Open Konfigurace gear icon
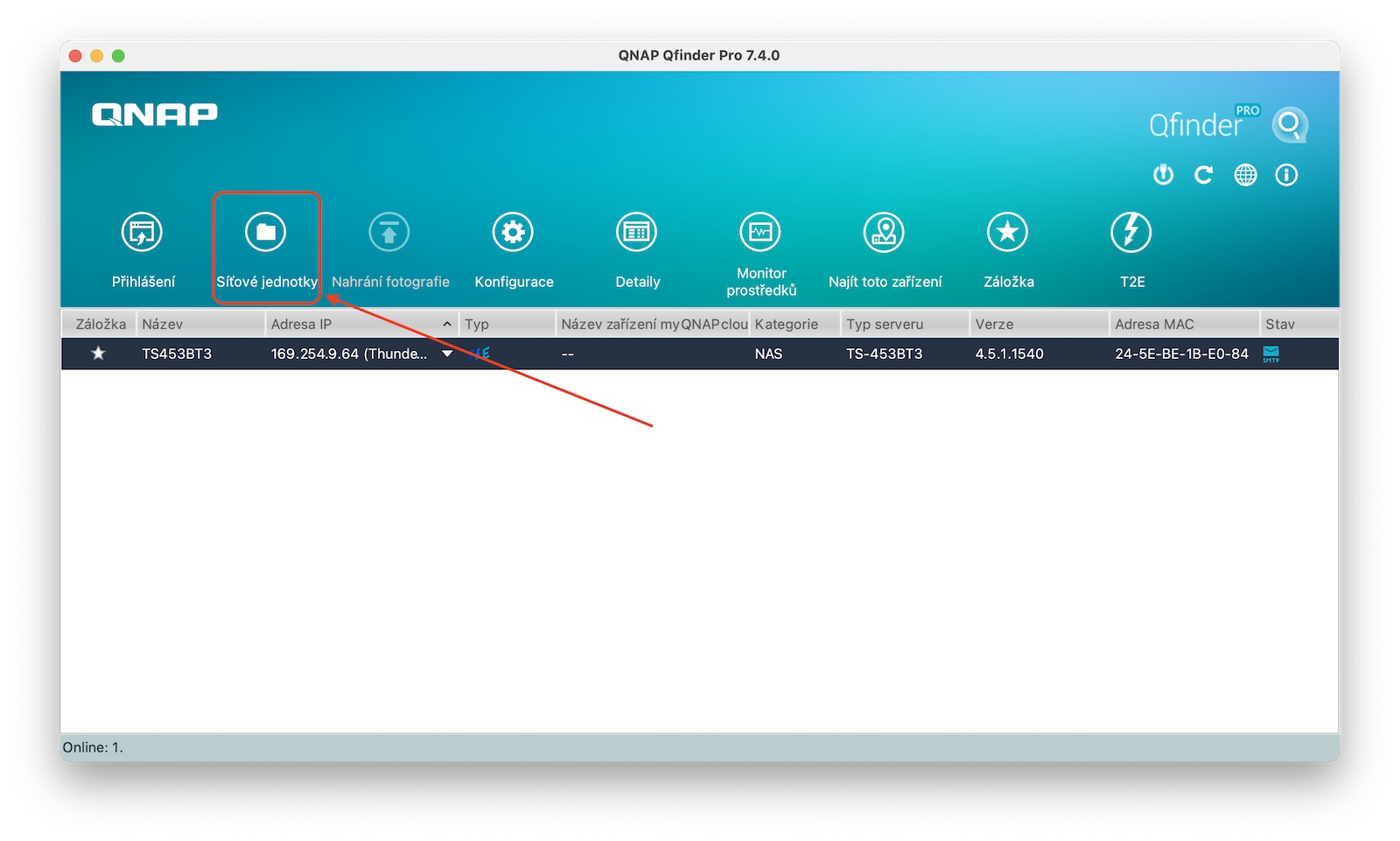 tap(513, 232)
